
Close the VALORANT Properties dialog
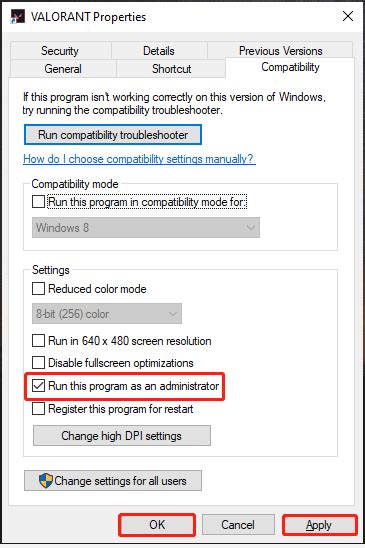[x=348, y=16]
